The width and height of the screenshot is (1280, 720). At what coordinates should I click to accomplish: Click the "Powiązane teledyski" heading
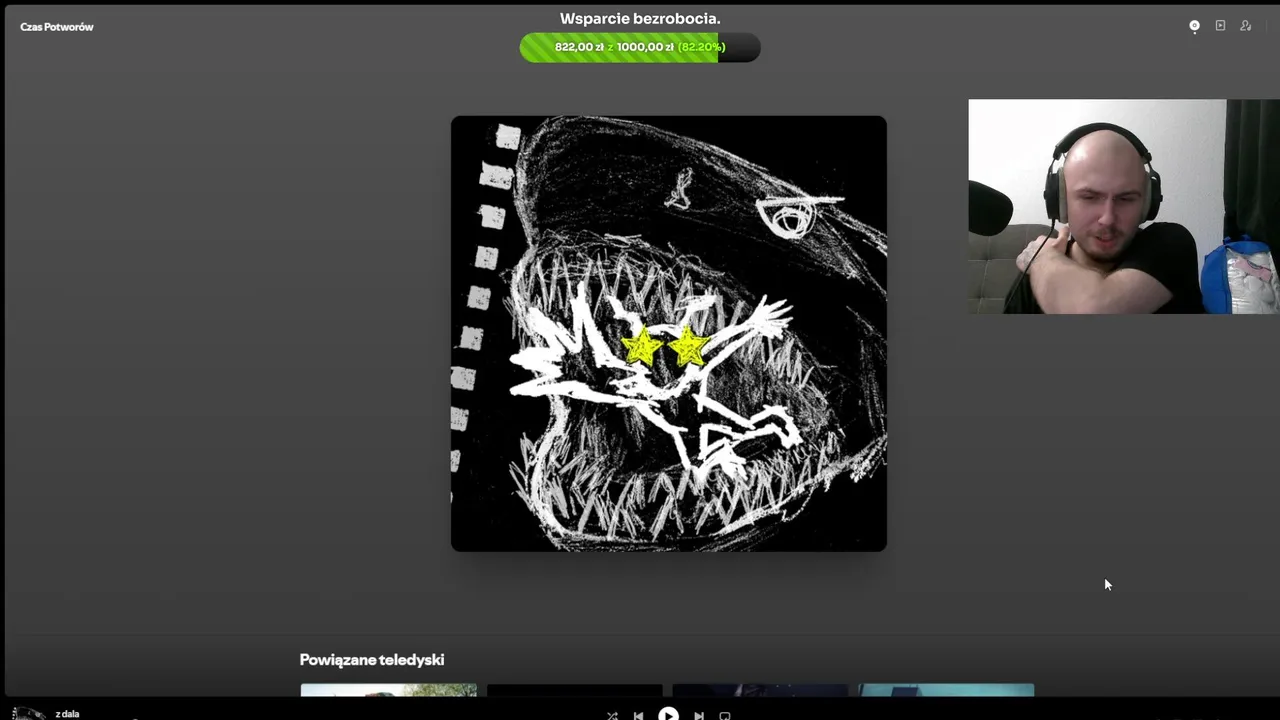(372, 660)
